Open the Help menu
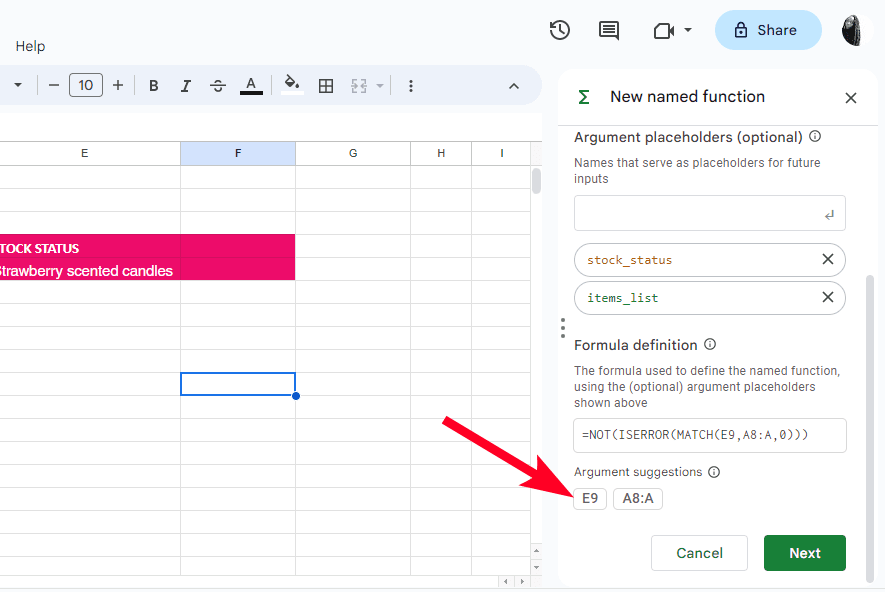Viewport: 885px width, 592px height. click(x=30, y=46)
